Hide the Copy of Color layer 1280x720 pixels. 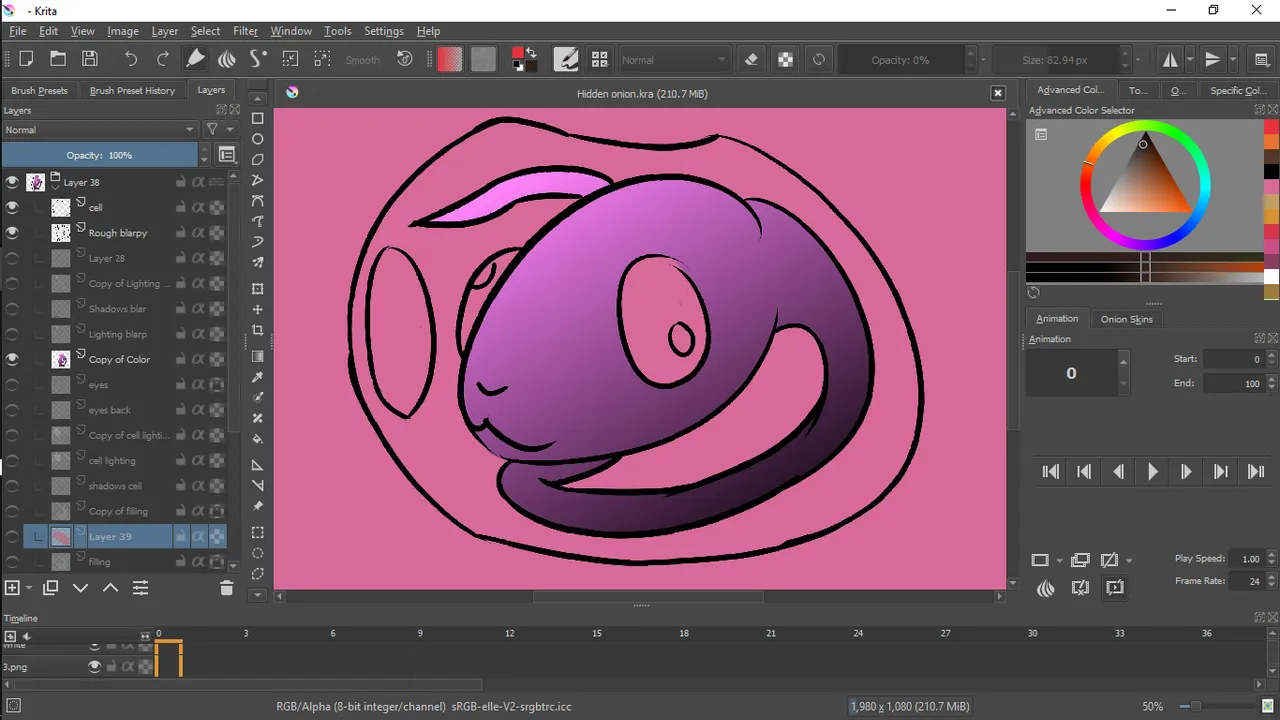[x=12, y=359]
